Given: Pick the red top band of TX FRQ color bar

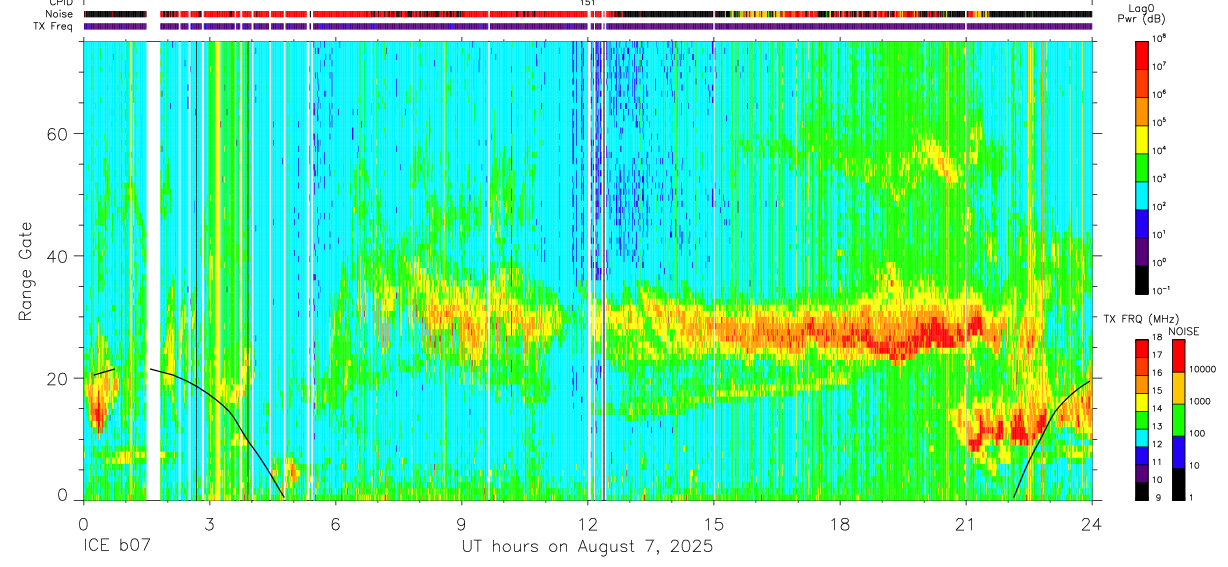Looking at the screenshot, I should point(1141,349).
